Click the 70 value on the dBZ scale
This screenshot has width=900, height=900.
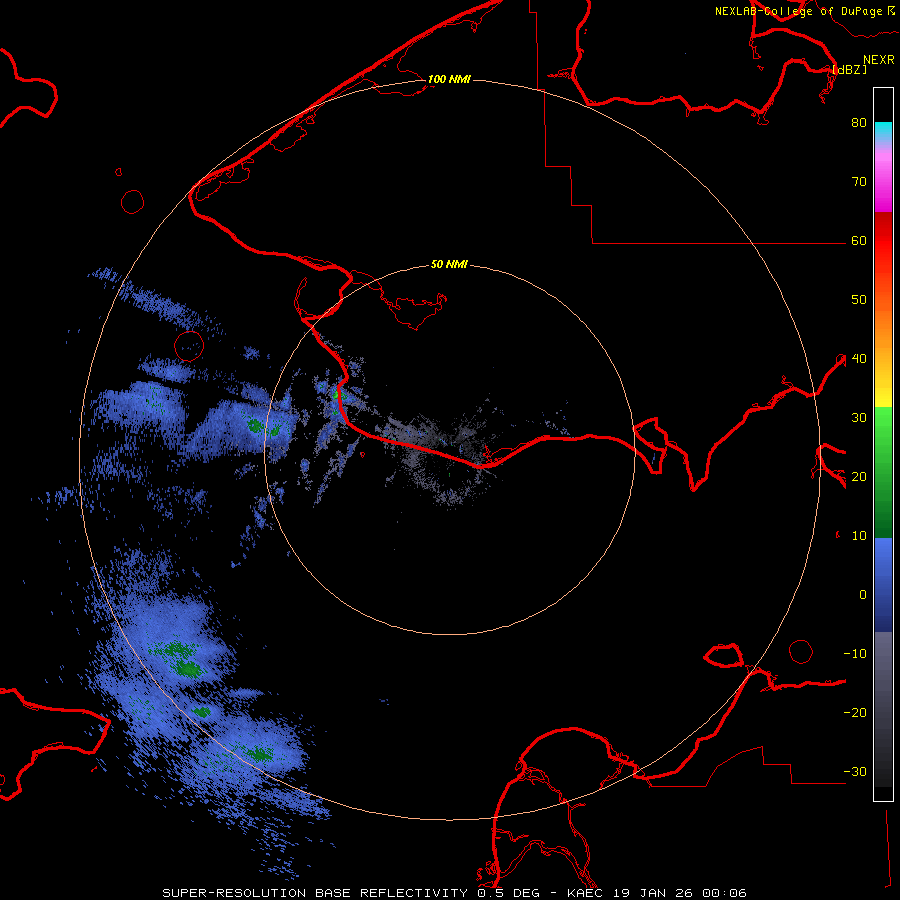pos(859,182)
